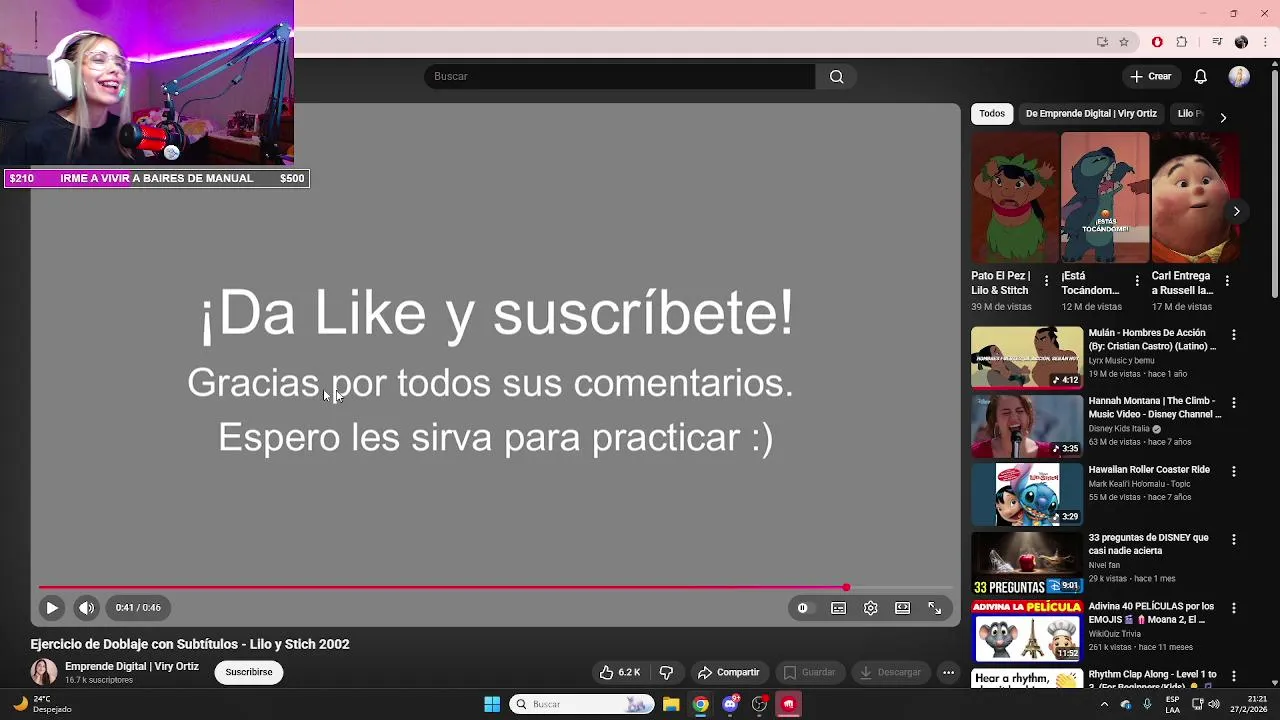The width and height of the screenshot is (1280, 720).
Task: Open Hawaiian Roller Coaster Ride video title
Action: [1149, 469]
